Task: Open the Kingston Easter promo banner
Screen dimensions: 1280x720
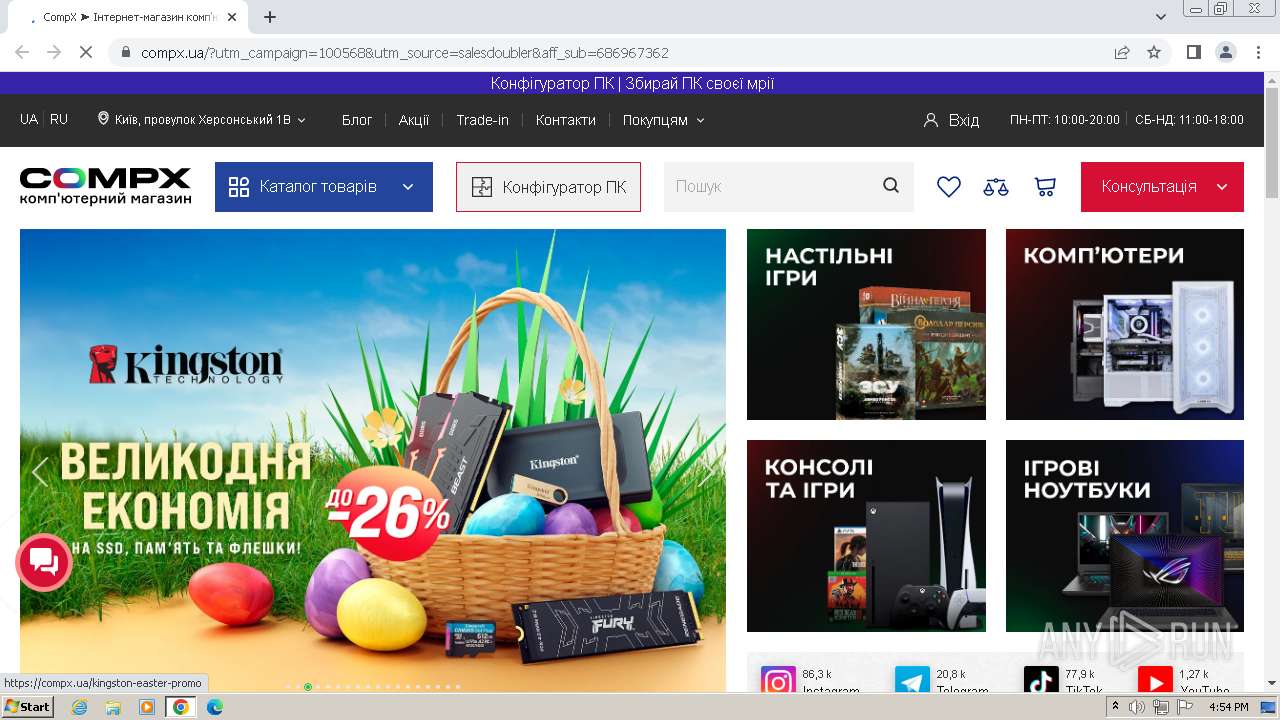Action: 373,460
